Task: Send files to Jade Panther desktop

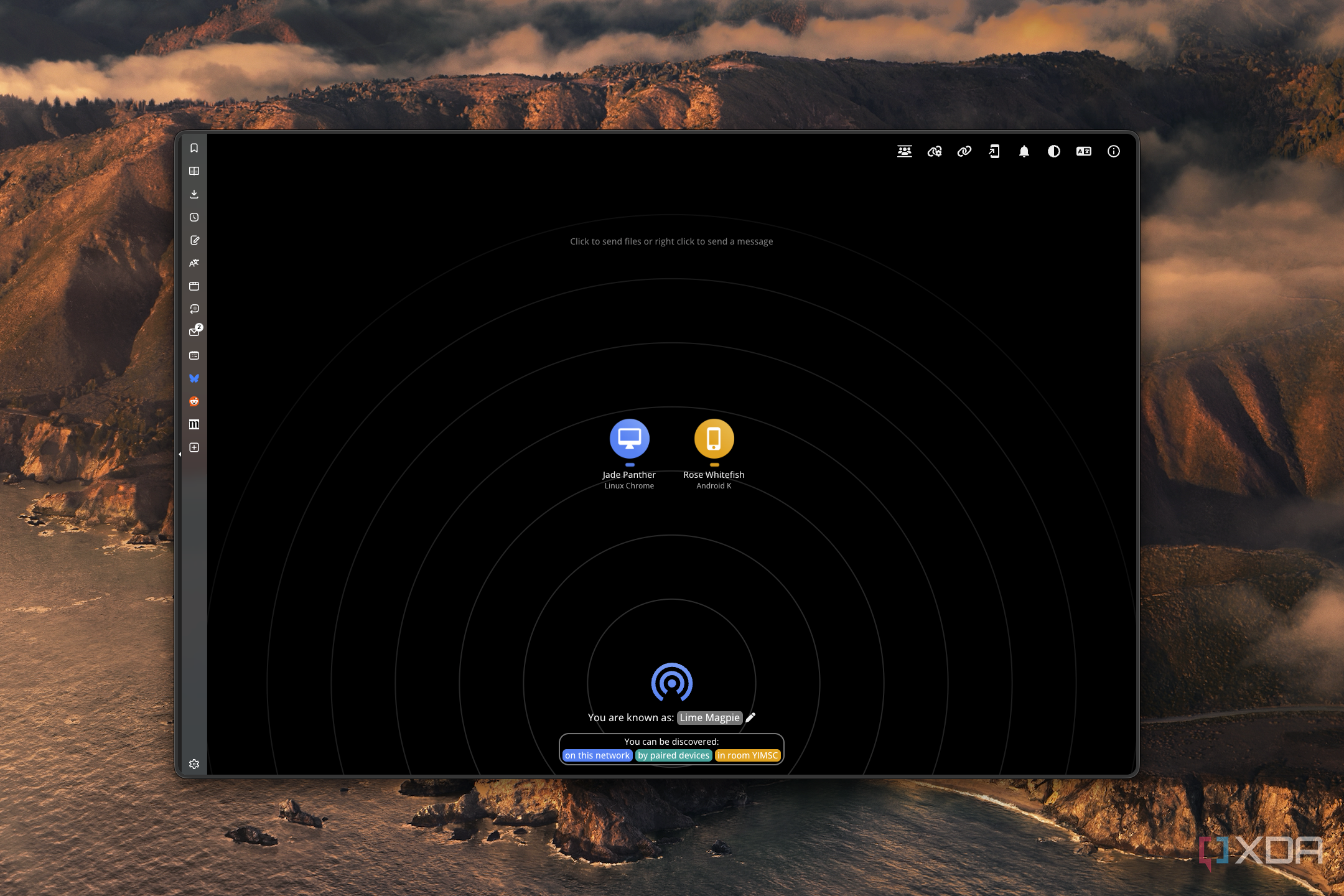Action: [x=630, y=439]
